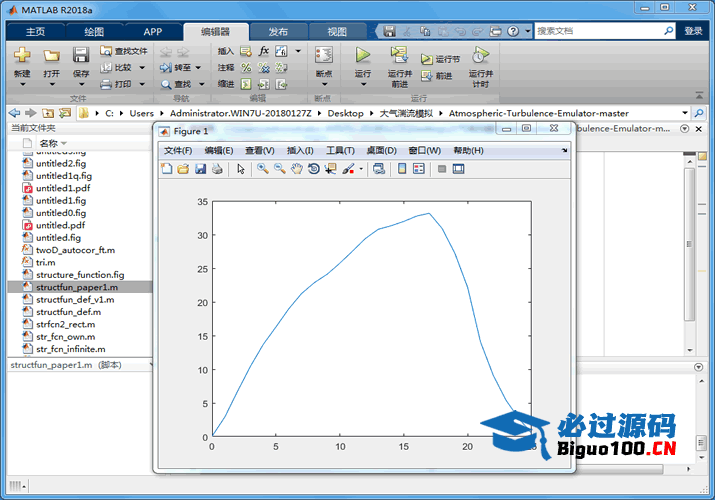Click 查找文件 (Find Files) in the ribbon
Screen dimensions: 715x500
pyautogui.click(x=124, y=51)
